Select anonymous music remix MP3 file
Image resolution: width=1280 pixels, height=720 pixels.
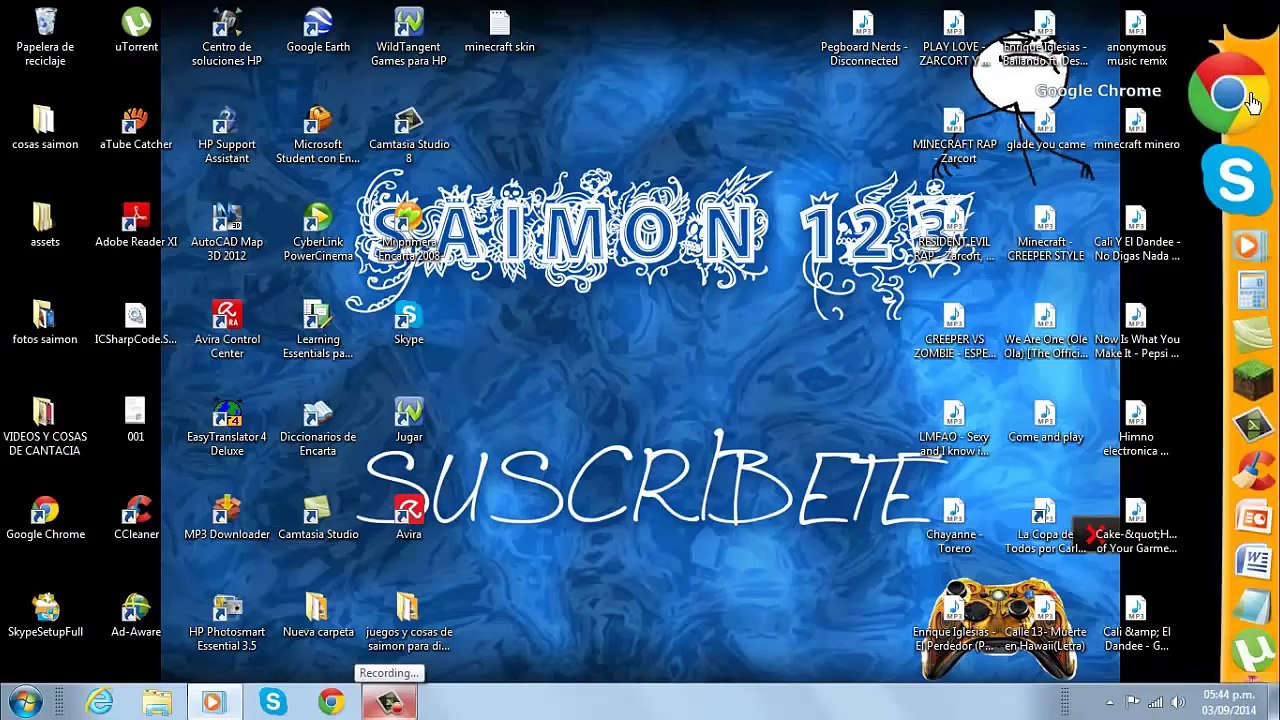pyautogui.click(x=1137, y=37)
